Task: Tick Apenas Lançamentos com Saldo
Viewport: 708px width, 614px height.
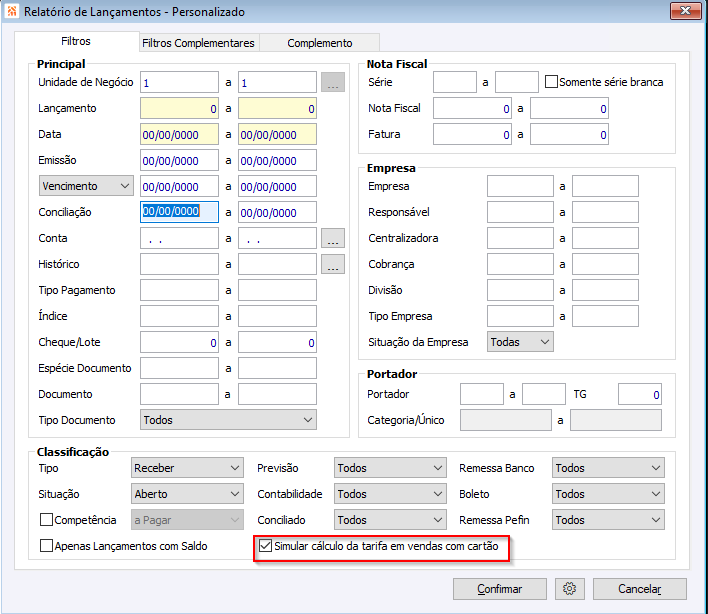Action: pyautogui.click(x=46, y=546)
